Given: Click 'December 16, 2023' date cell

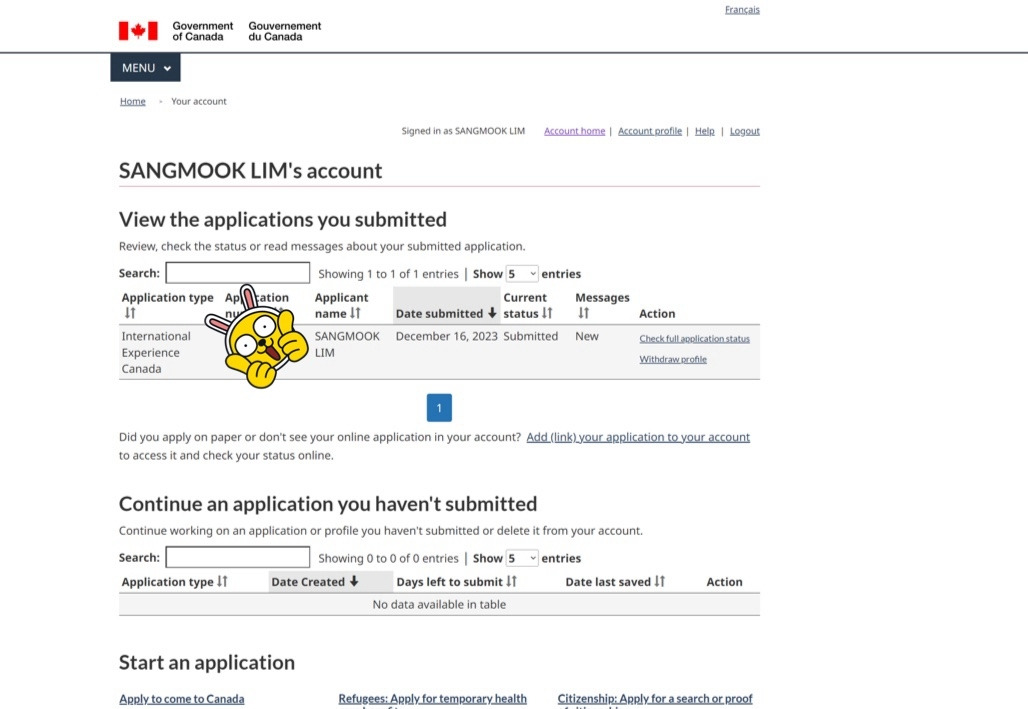Looking at the screenshot, I should (446, 336).
